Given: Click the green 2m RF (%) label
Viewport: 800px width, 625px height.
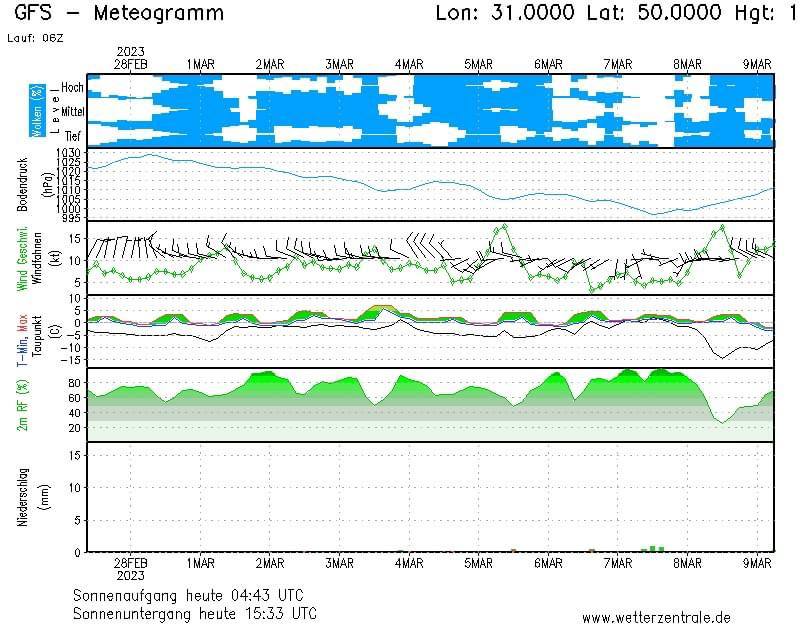Looking at the screenshot, I should (23, 405).
